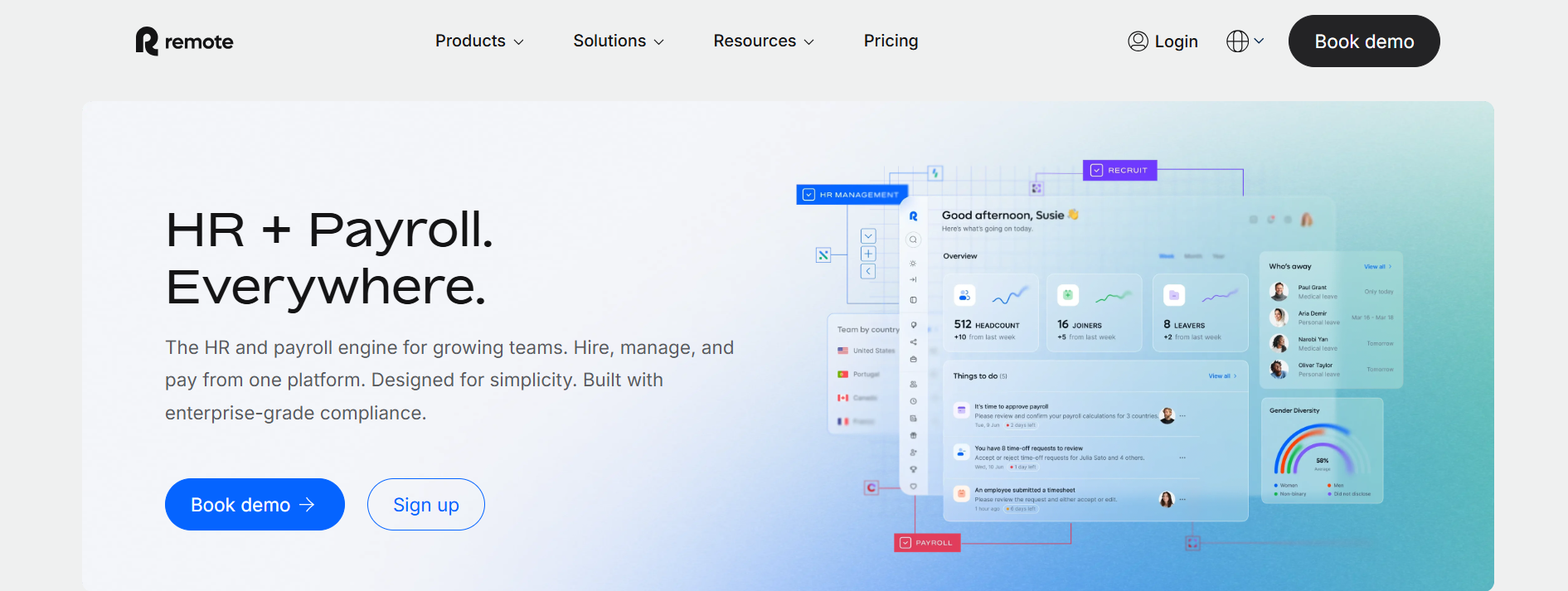Click the Aria Demir row
Screen dimensions: 1568x591
(1332, 317)
